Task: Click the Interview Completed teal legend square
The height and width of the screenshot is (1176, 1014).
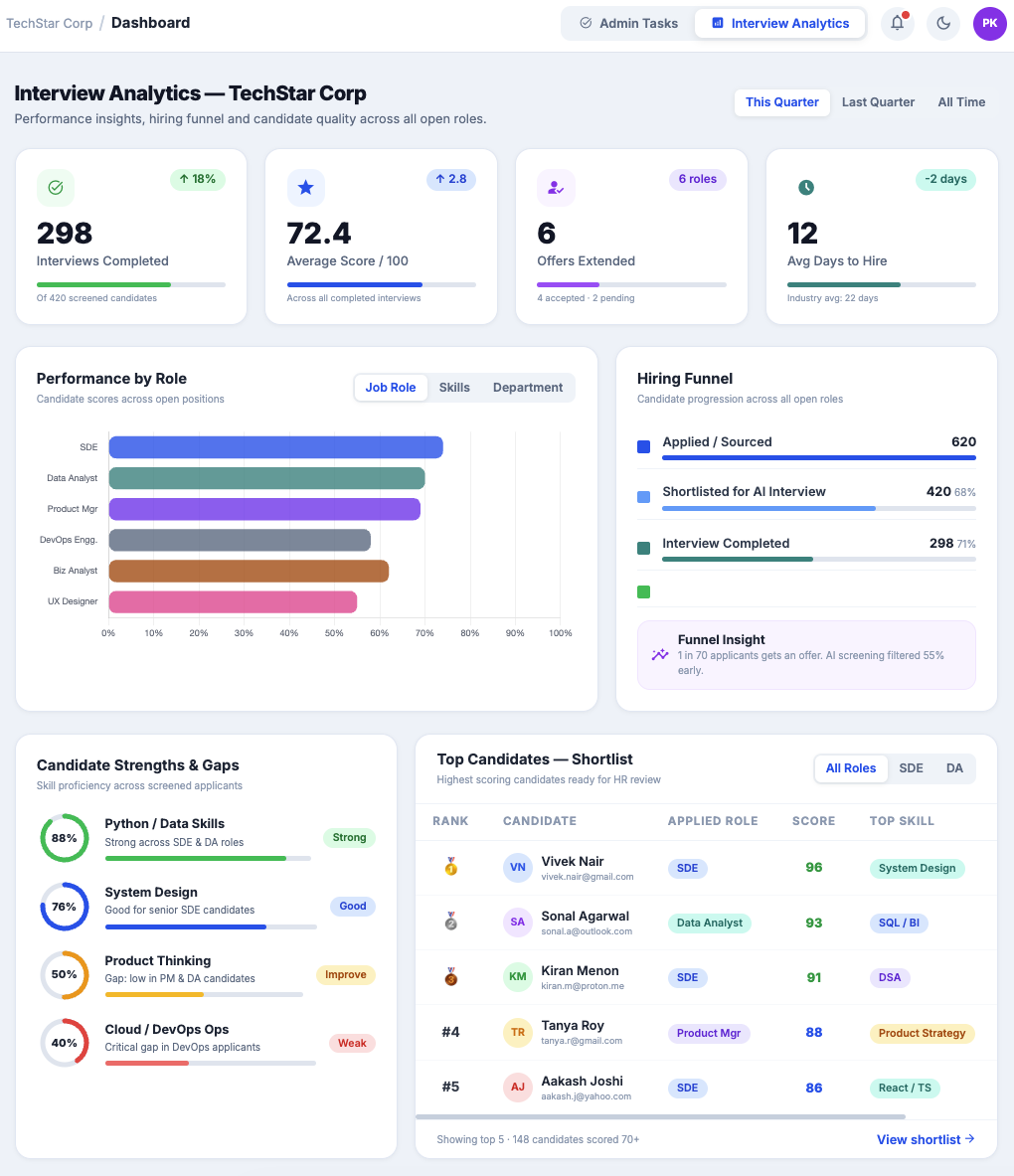Action: (643, 549)
